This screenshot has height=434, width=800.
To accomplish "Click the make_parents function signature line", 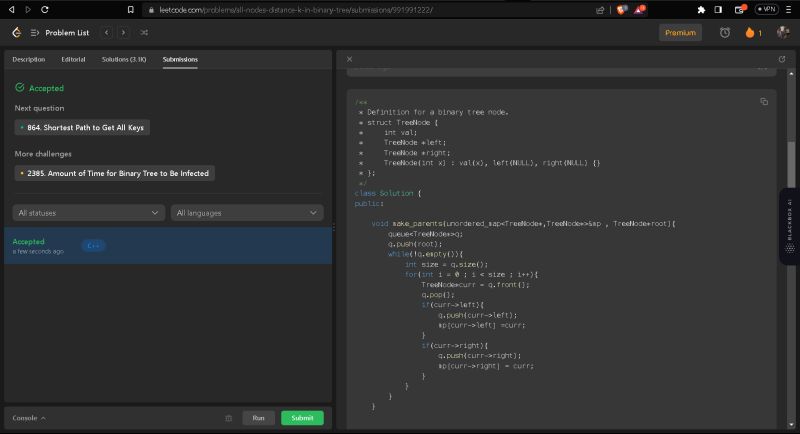I will pyautogui.click(x=523, y=223).
